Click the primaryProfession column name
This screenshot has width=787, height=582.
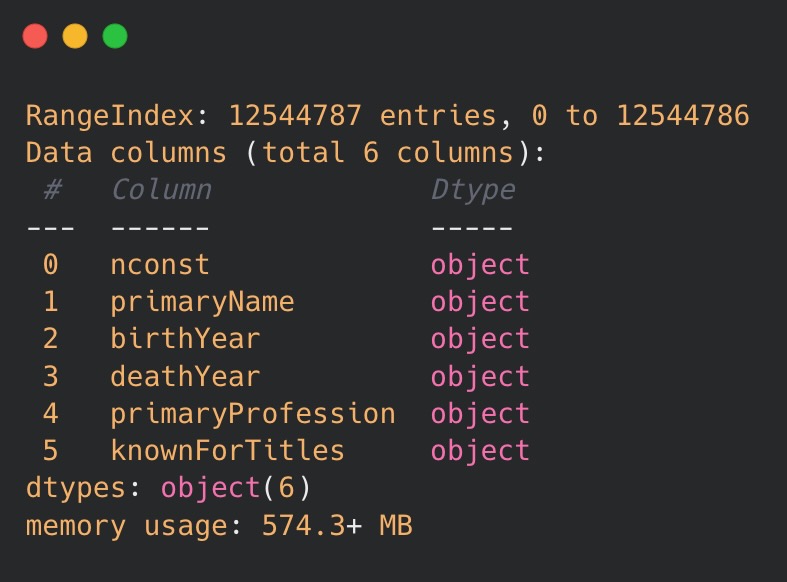click(x=253, y=414)
